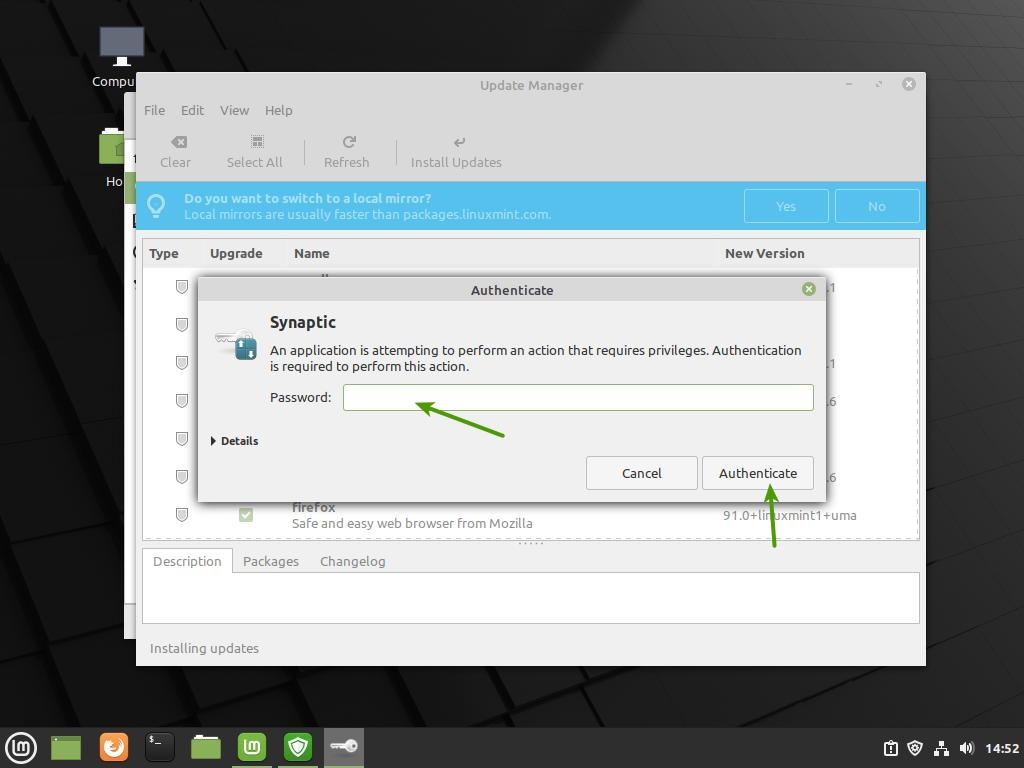The image size is (1024, 768).
Task: Open the View menu
Action: pos(234,110)
